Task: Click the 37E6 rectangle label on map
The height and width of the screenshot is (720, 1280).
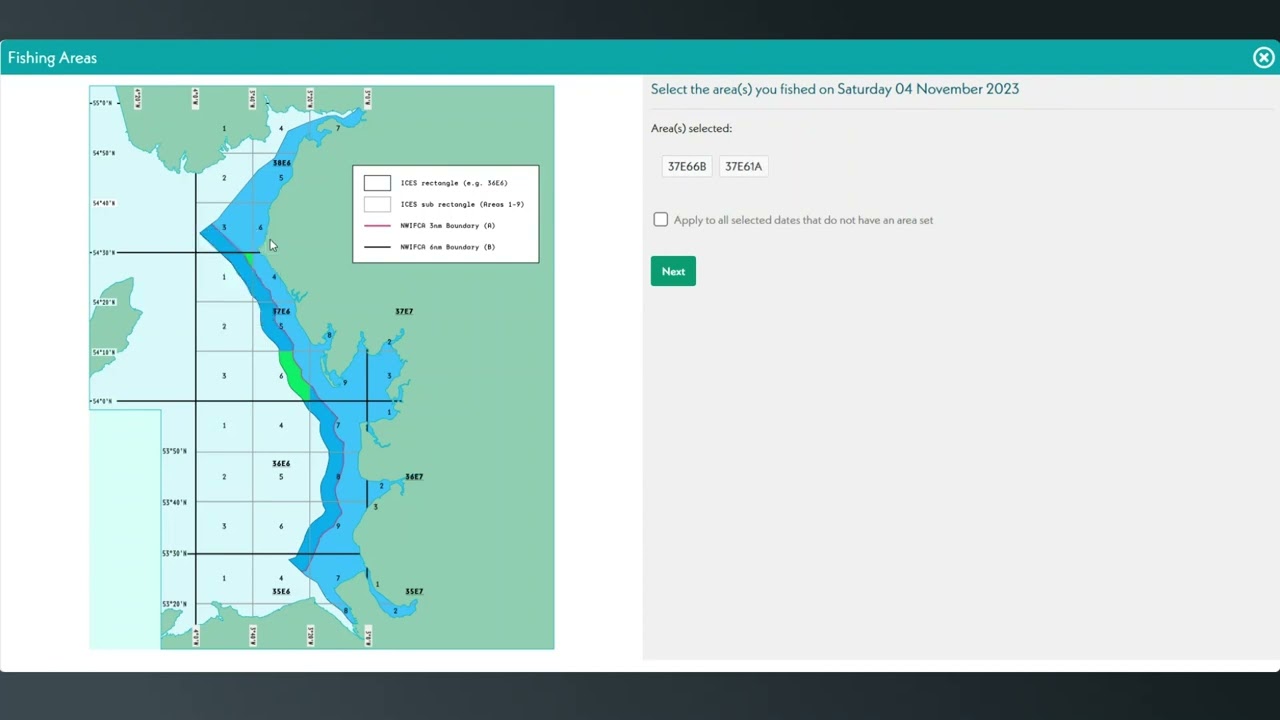Action: 282,312
